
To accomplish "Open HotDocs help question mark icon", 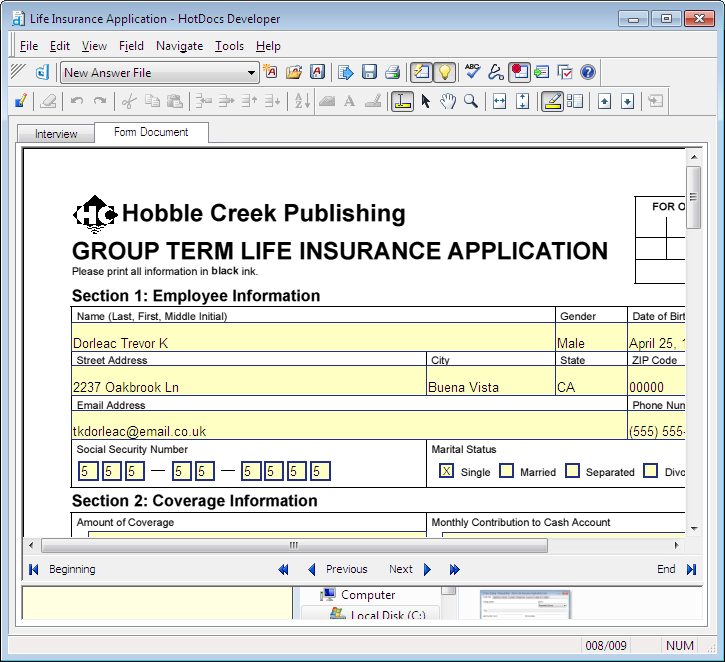I will tap(588, 72).
